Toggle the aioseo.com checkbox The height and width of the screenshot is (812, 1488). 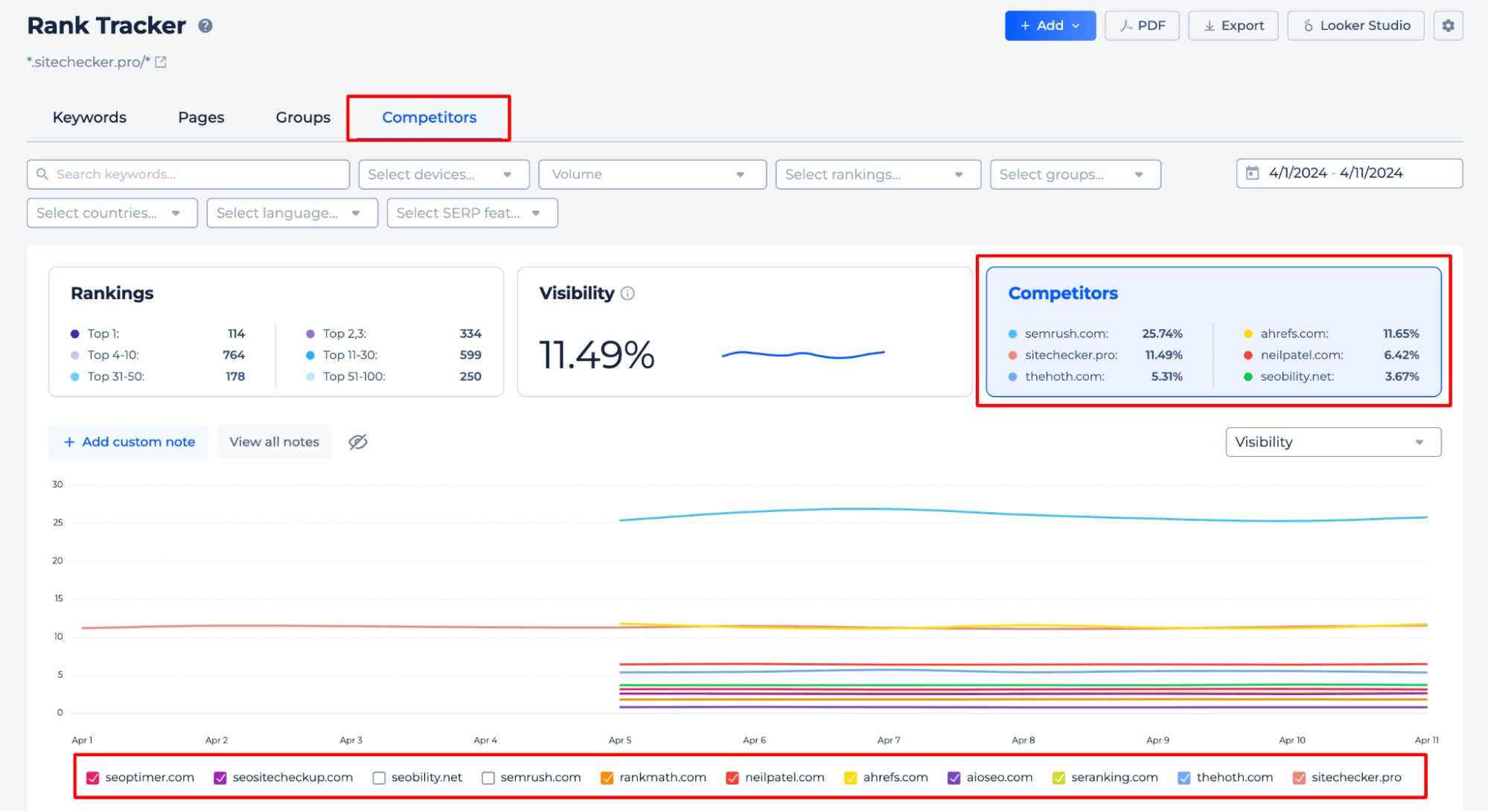pyautogui.click(x=954, y=778)
